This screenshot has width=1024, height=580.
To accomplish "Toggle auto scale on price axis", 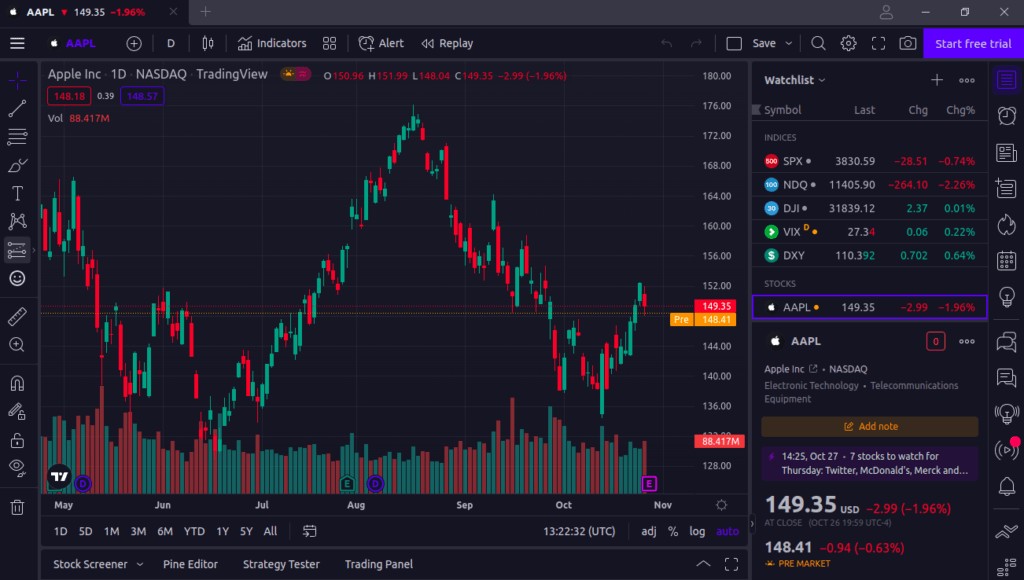I will 728,531.
